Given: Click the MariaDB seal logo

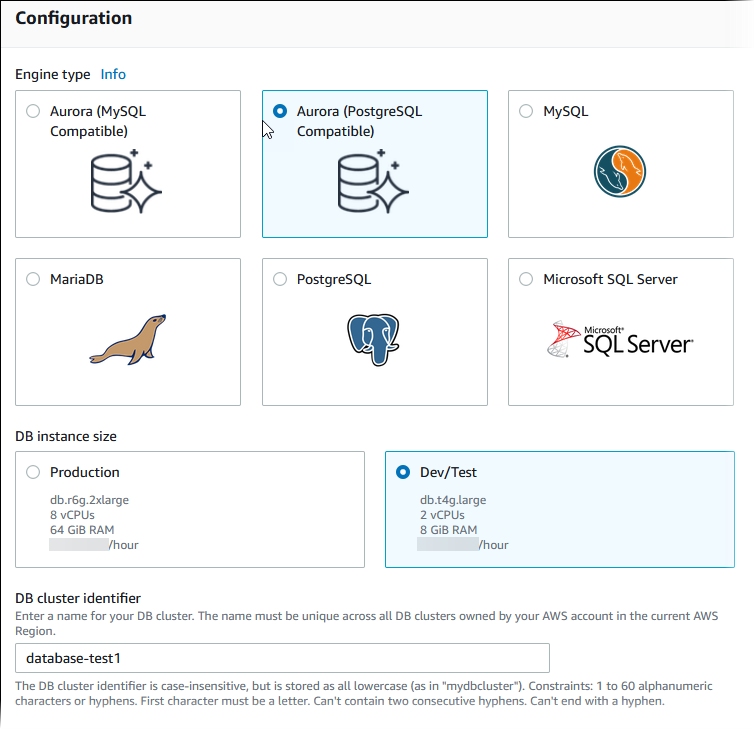Looking at the screenshot, I should (x=127, y=340).
